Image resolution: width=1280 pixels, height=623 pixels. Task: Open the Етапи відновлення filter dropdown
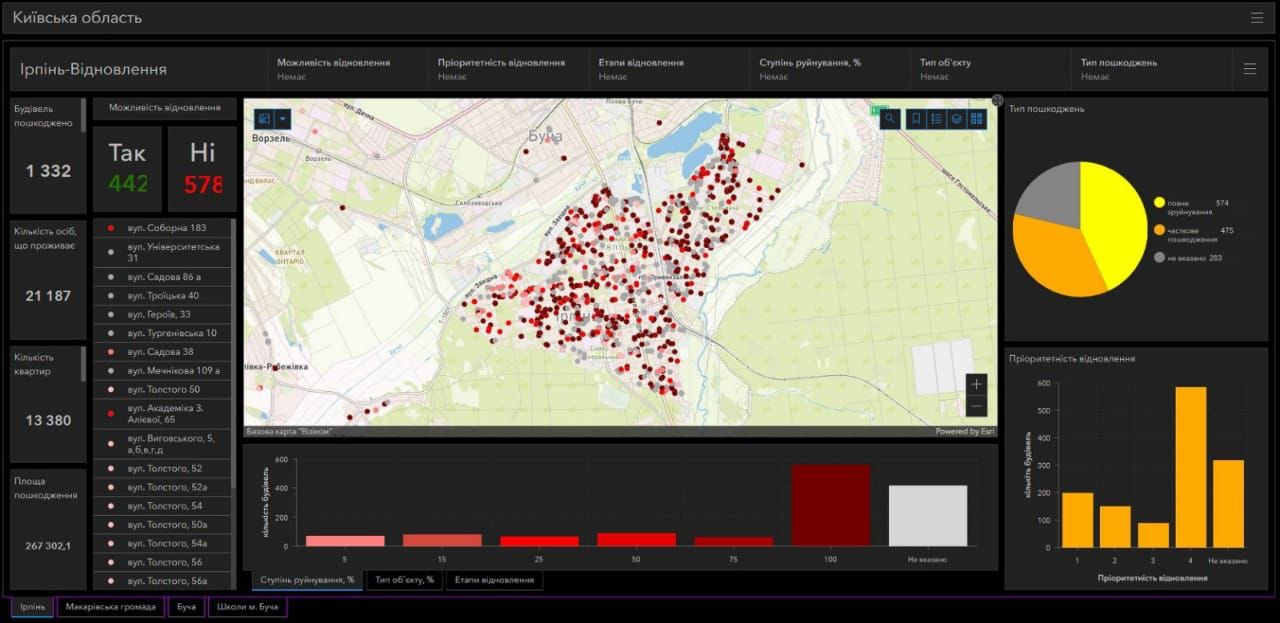(669, 69)
